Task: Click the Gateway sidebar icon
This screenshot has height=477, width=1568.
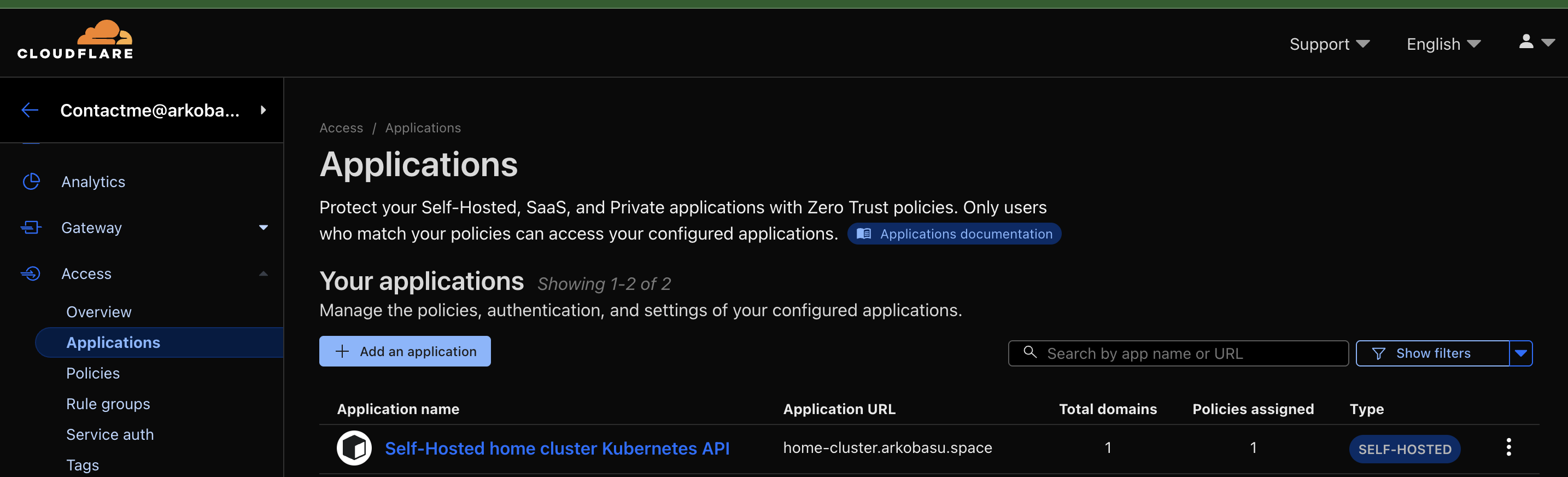Action: click(x=31, y=227)
